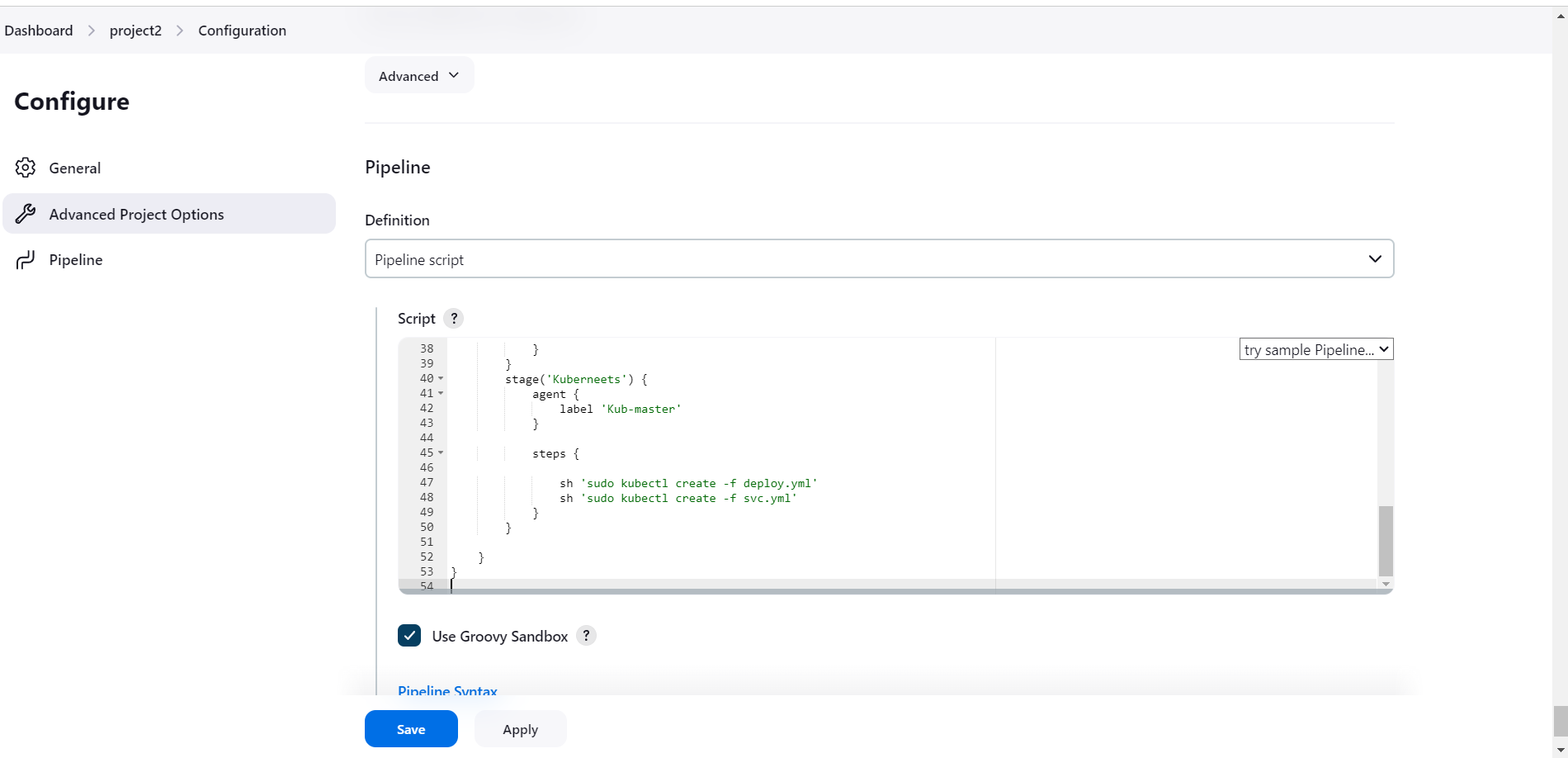Click the chevron after Dashboard breadcrumb
This screenshot has width=1568, height=758.
92,31
